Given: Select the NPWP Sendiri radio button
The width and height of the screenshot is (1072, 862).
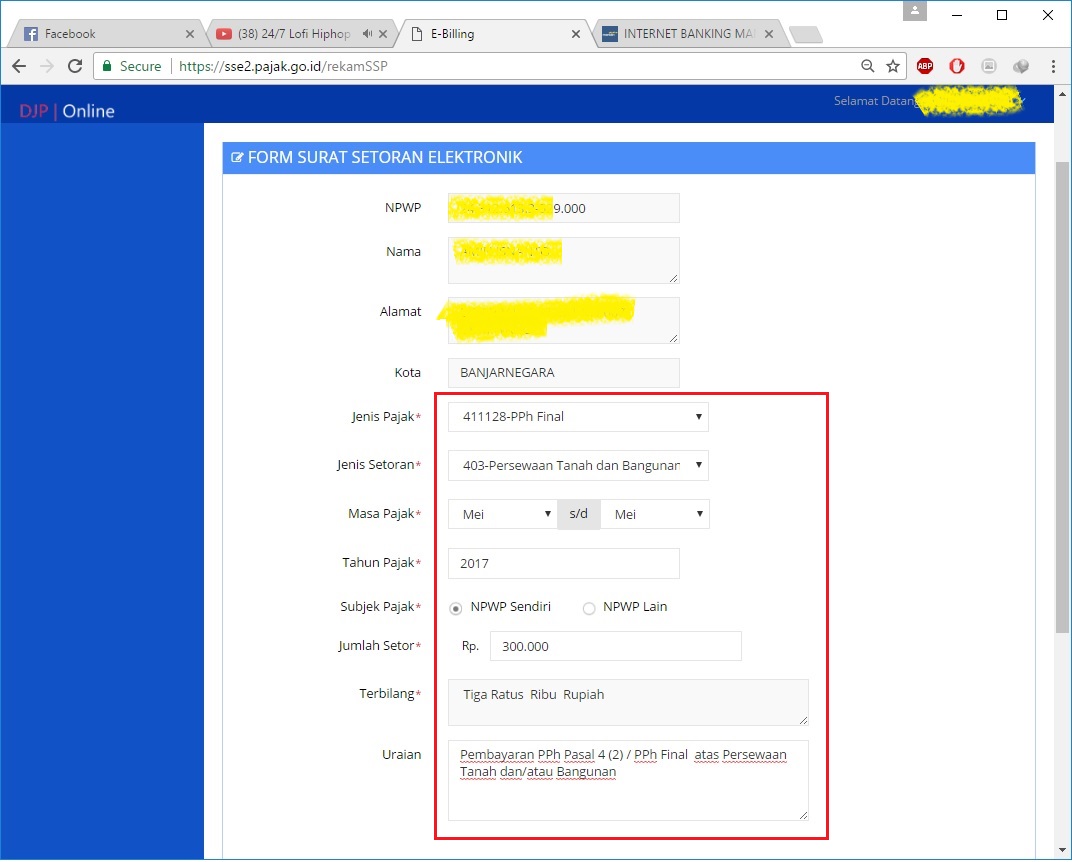Looking at the screenshot, I should pyautogui.click(x=456, y=608).
